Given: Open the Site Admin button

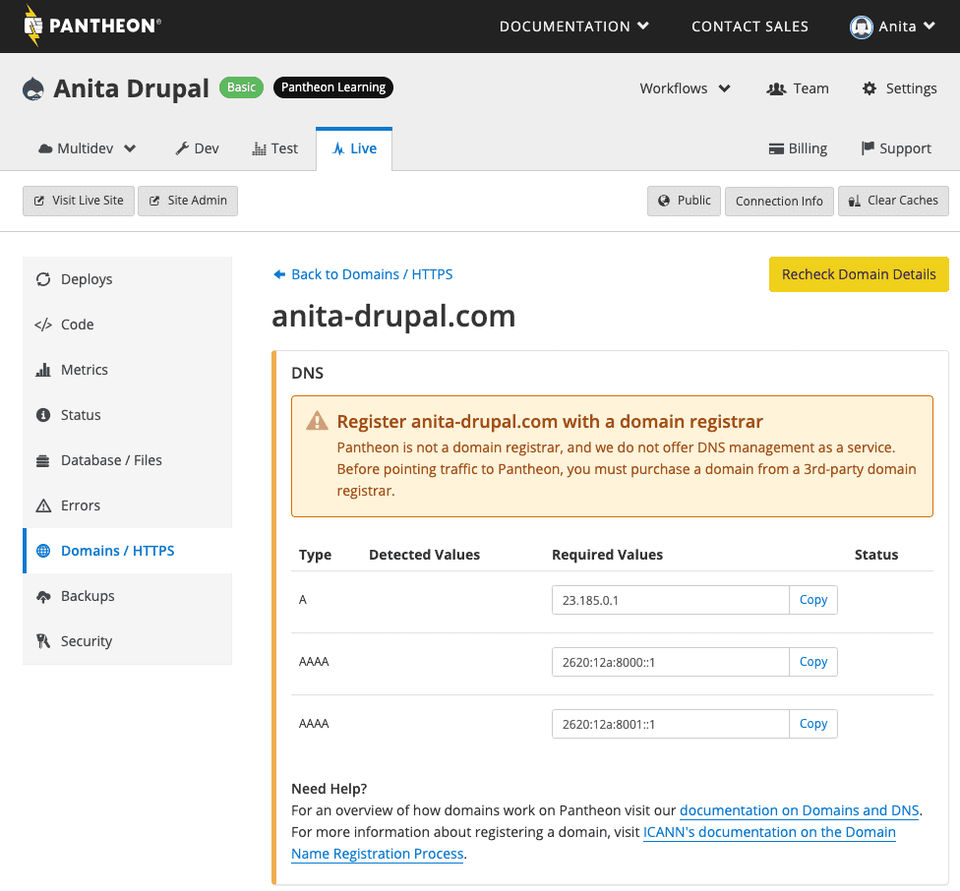Looking at the screenshot, I should click(x=188, y=201).
